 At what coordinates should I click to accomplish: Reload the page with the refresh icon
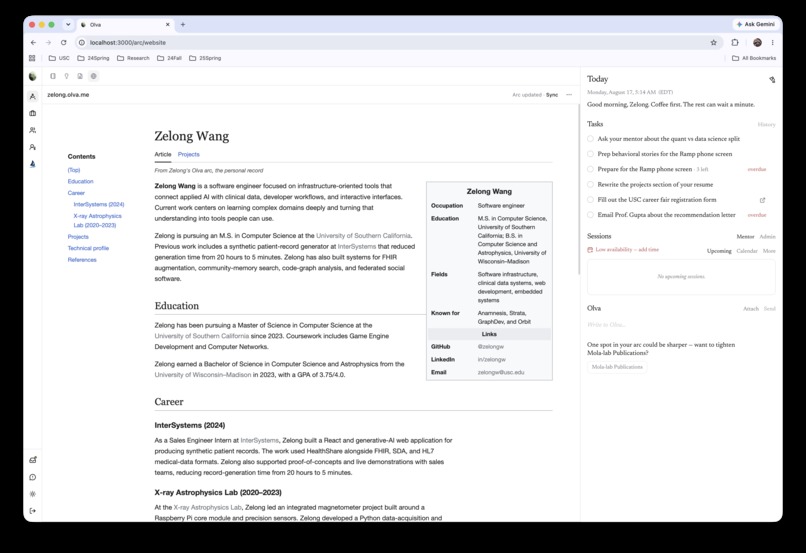63,43
